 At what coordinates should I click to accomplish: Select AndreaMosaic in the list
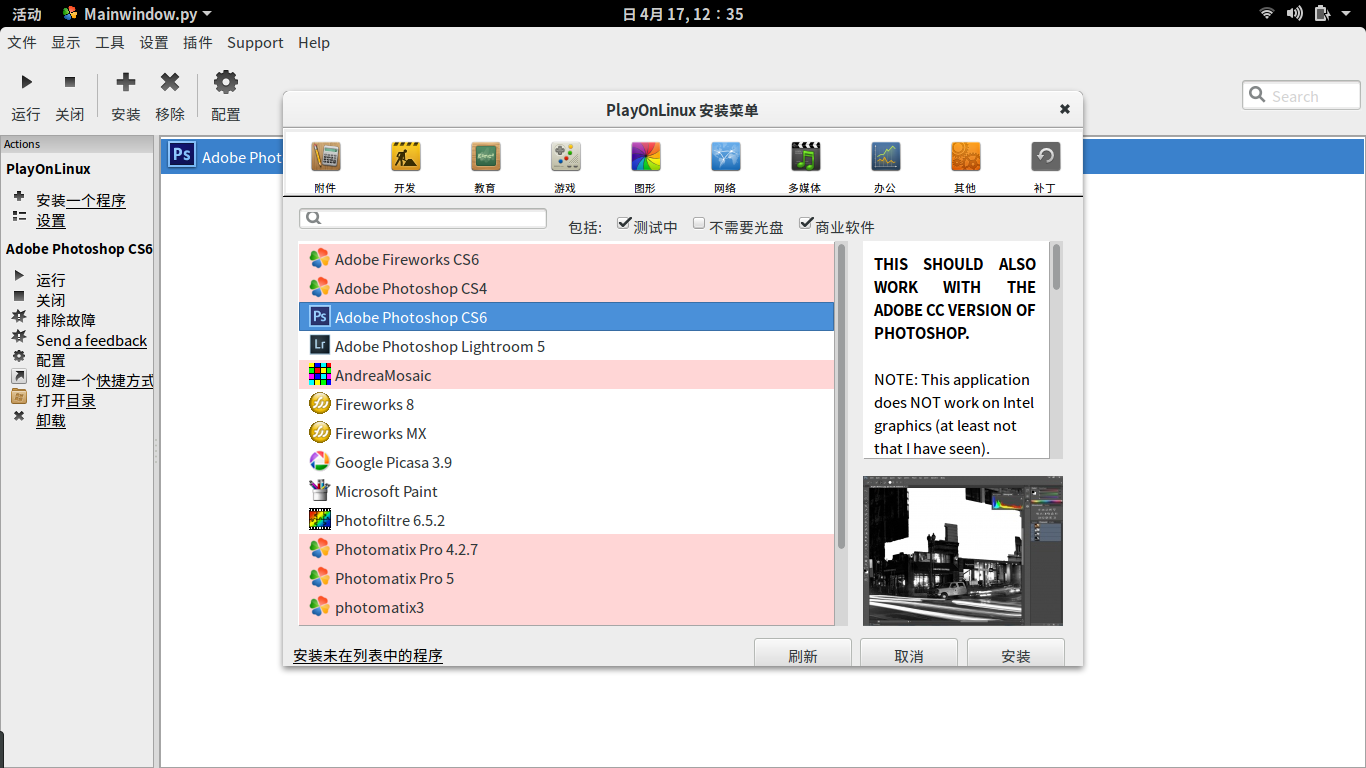coord(566,375)
